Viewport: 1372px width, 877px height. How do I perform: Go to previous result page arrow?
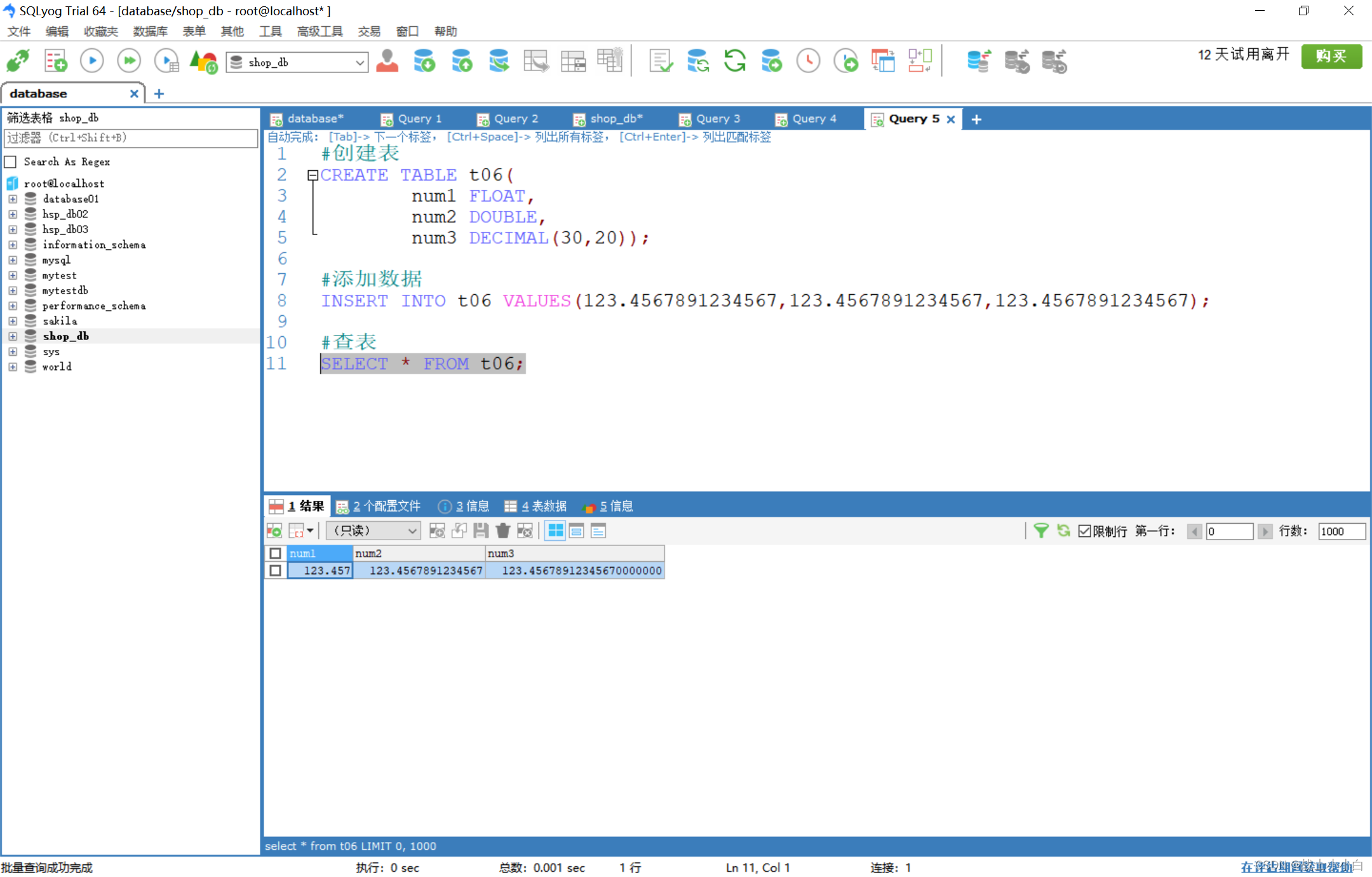[1194, 531]
